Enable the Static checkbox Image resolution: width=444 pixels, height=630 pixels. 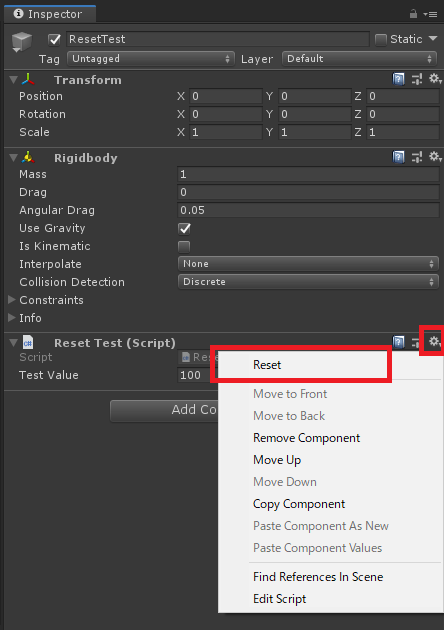click(381, 39)
